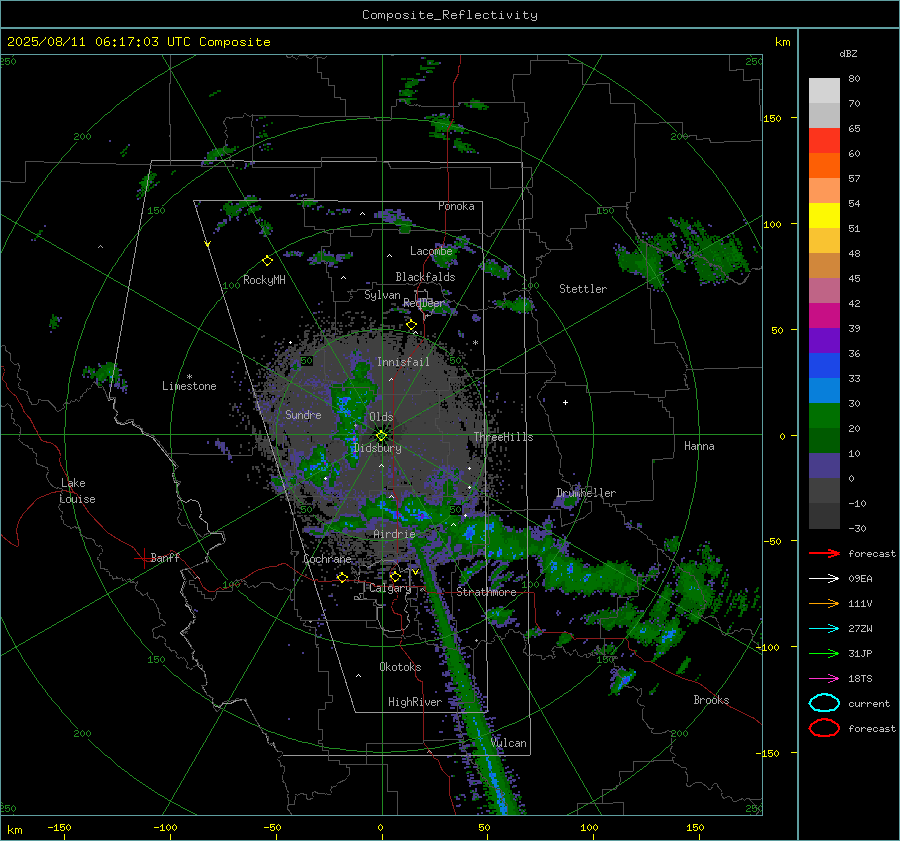Viewport: 900px width, 841px height.
Task: Select the light gray 80 dBZ swatch
Action: point(824,90)
